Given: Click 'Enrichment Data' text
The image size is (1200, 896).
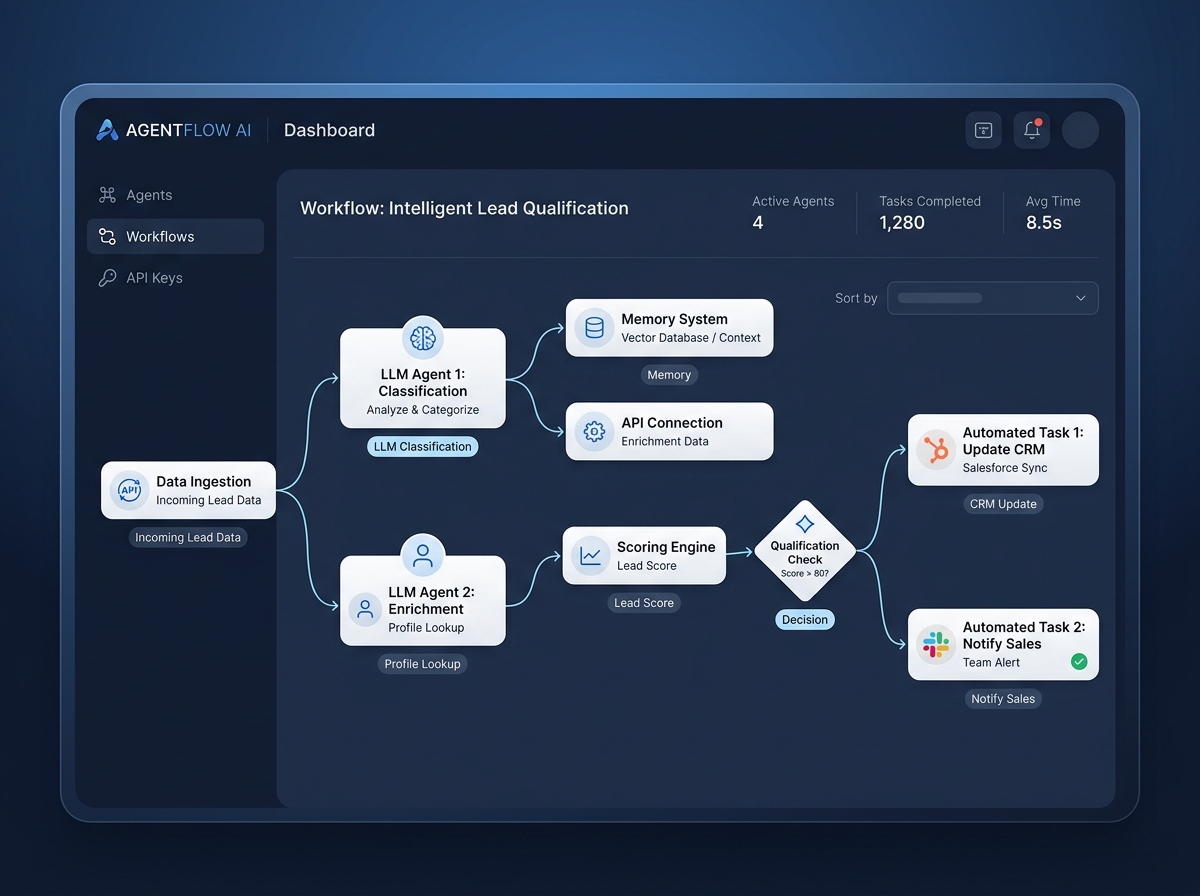Looking at the screenshot, I should click(665, 441).
